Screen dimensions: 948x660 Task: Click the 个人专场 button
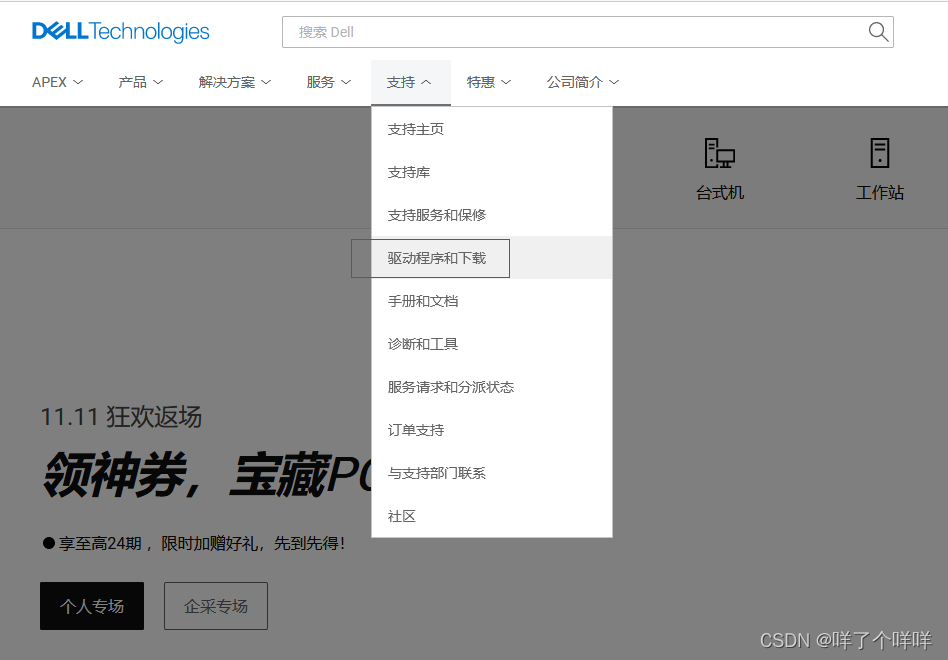pos(92,606)
